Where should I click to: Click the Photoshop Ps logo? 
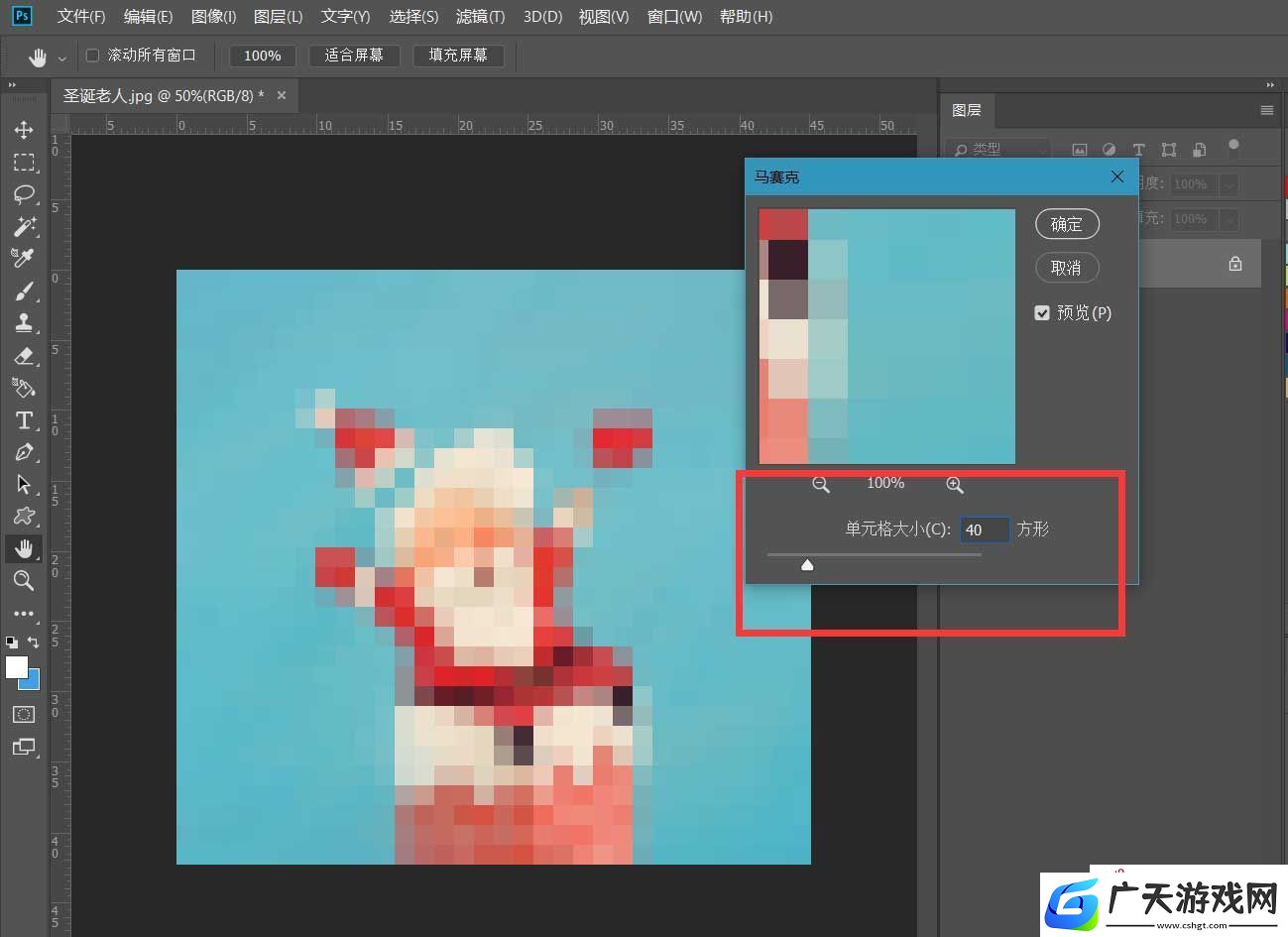[22, 16]
